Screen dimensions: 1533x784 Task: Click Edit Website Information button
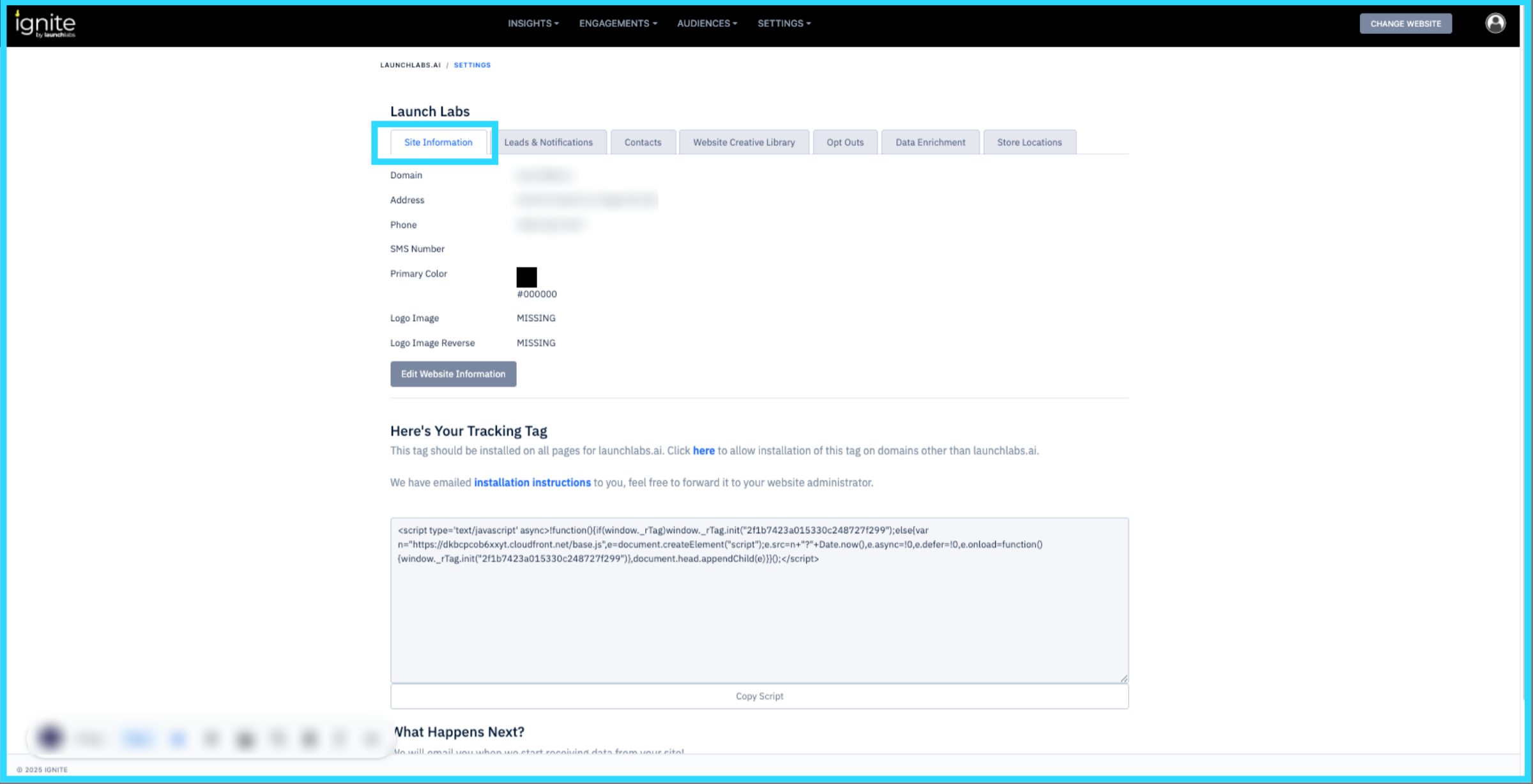click(453, 374)
